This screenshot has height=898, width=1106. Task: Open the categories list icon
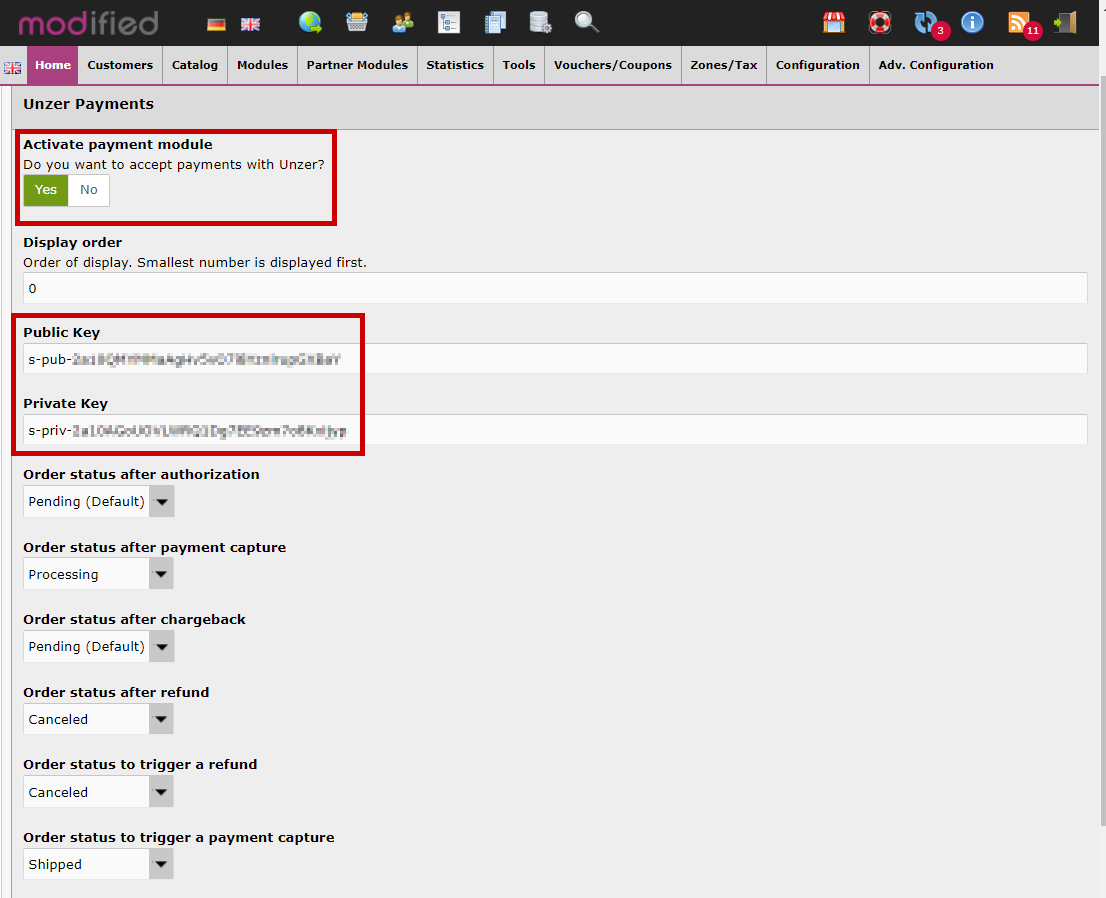tap(449, 23)
